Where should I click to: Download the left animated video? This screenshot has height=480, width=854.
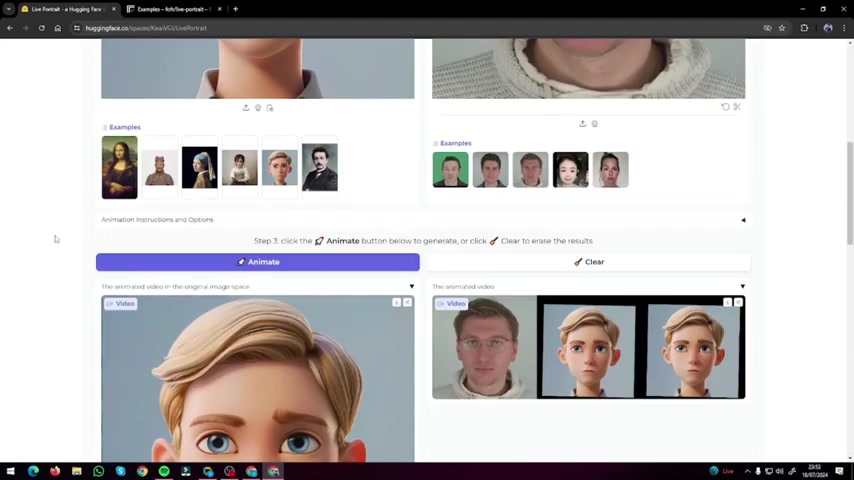click(396, 302)
